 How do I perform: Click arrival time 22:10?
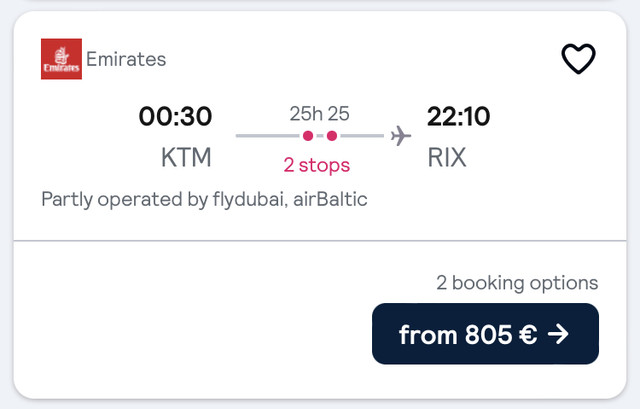[x=458, y=117]
